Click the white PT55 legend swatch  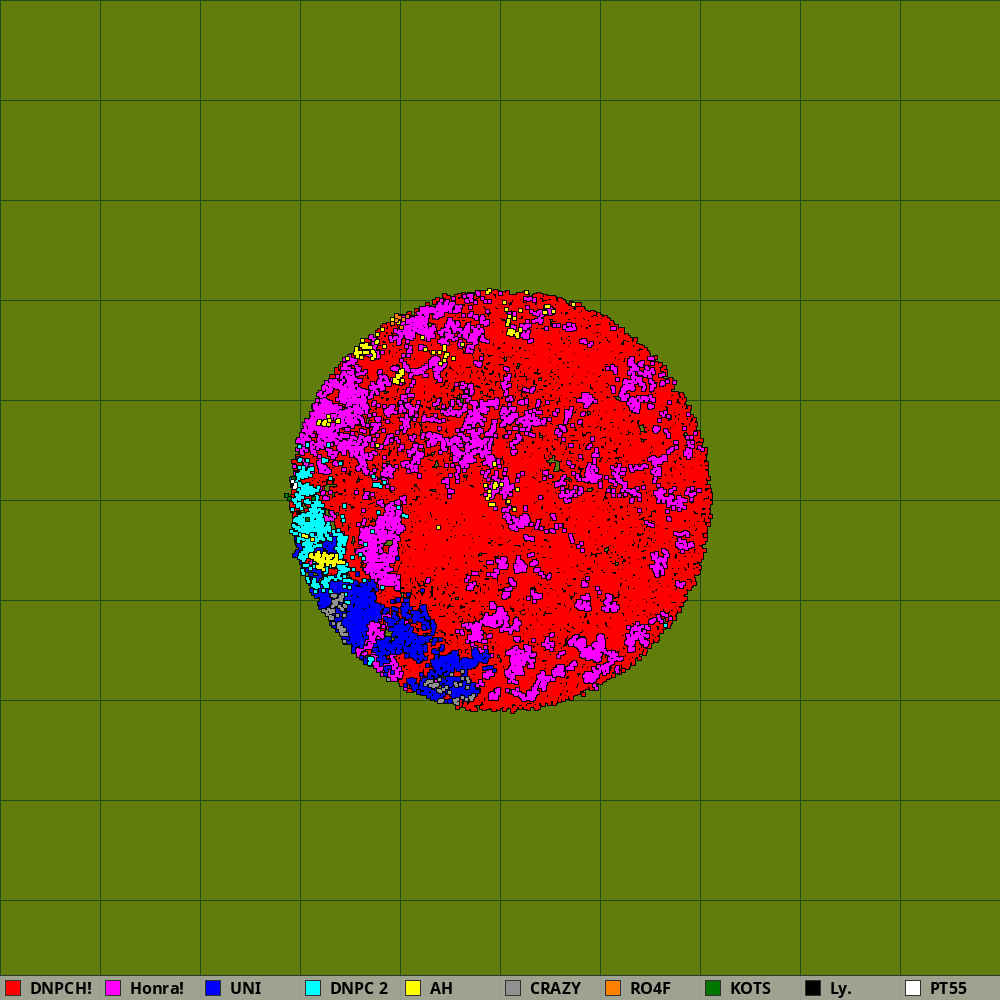[913, 988]
